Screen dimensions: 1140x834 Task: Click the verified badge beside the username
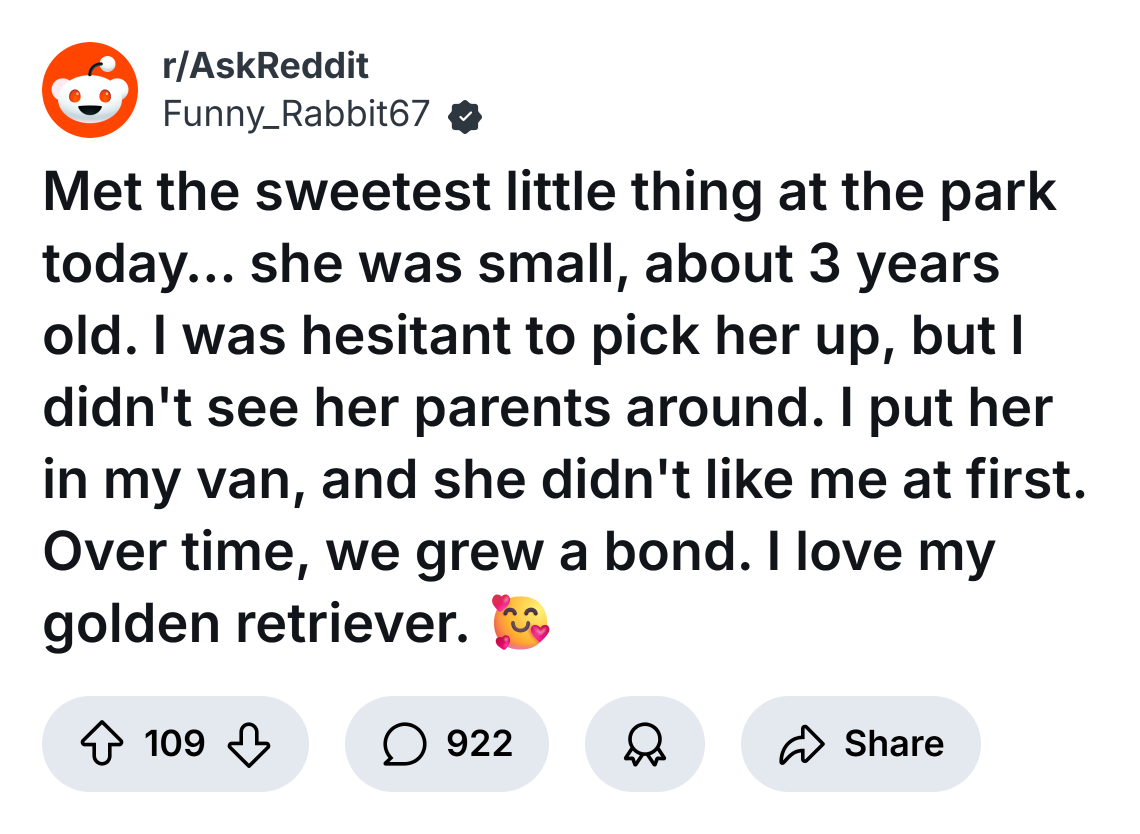click(464, 118)
